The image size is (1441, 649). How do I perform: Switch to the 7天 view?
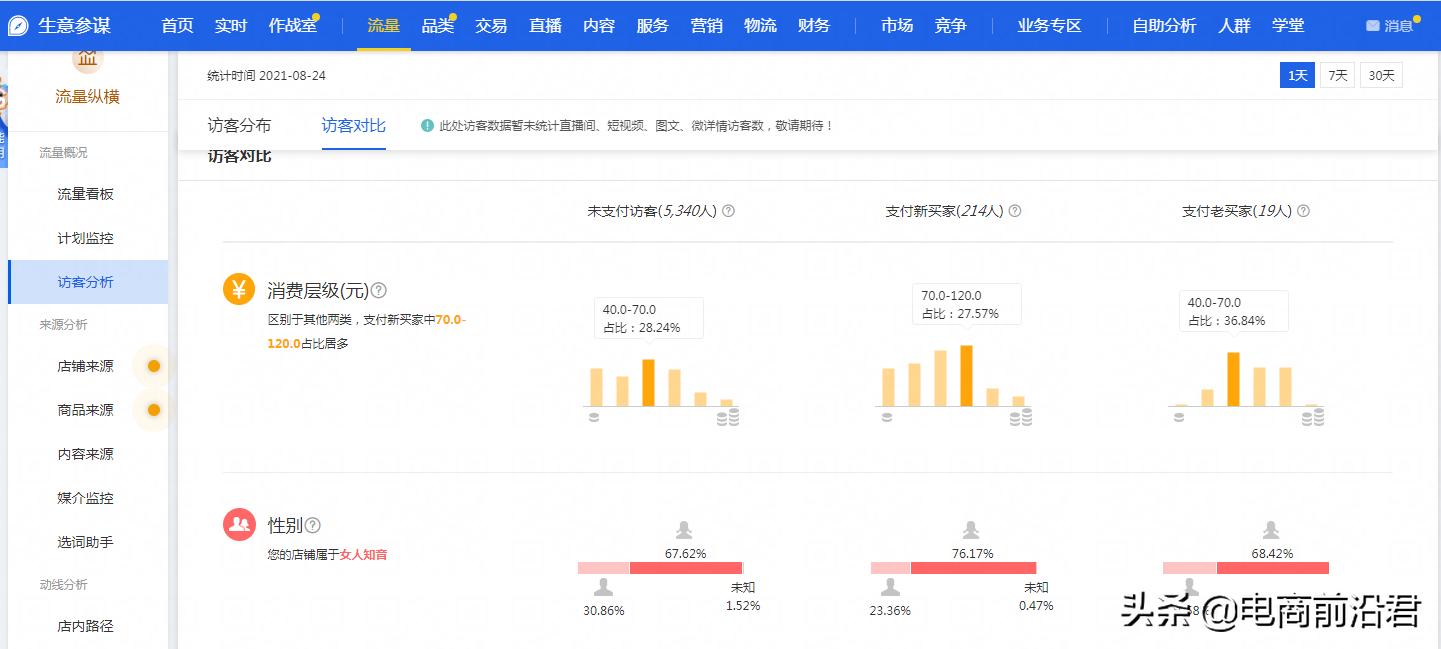click(x=1338, y=74)
